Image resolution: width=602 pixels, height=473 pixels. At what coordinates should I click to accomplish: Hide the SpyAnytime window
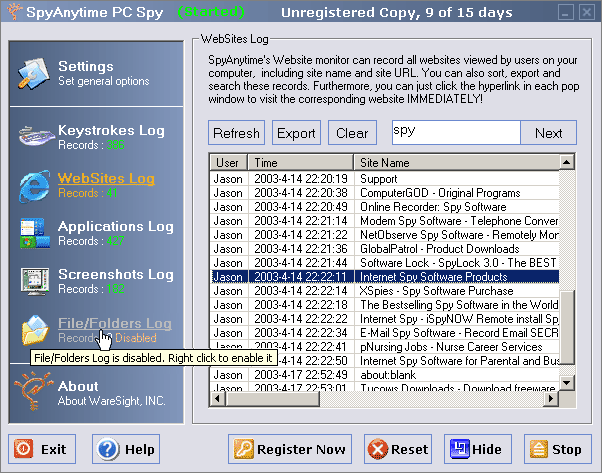point(478,449)
